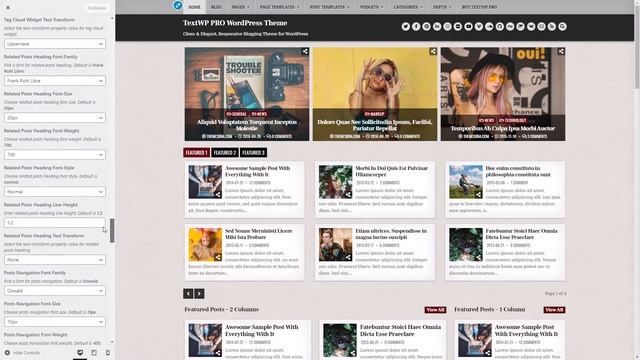640x360 pixels.
Task: Click share icon on Sed Nonne Merninisti thumbnail
Action: 218,258
